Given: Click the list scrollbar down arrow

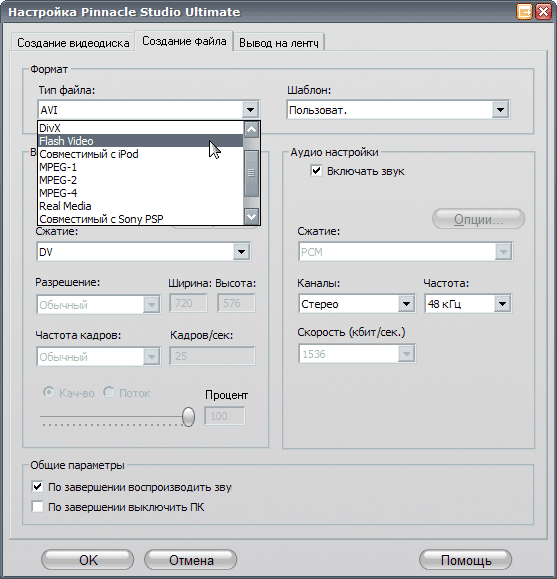Looking at the screenshot, I should (252, 217).
